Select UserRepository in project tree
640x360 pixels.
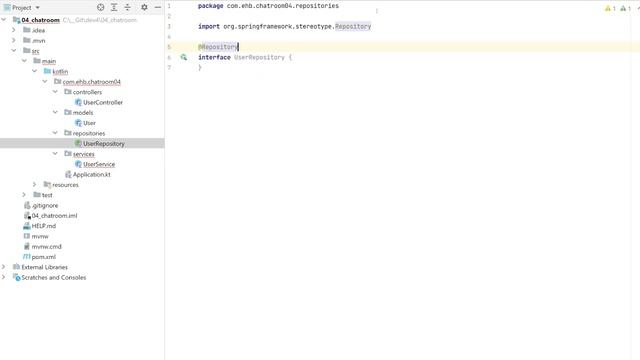click(x=104, y=144)
